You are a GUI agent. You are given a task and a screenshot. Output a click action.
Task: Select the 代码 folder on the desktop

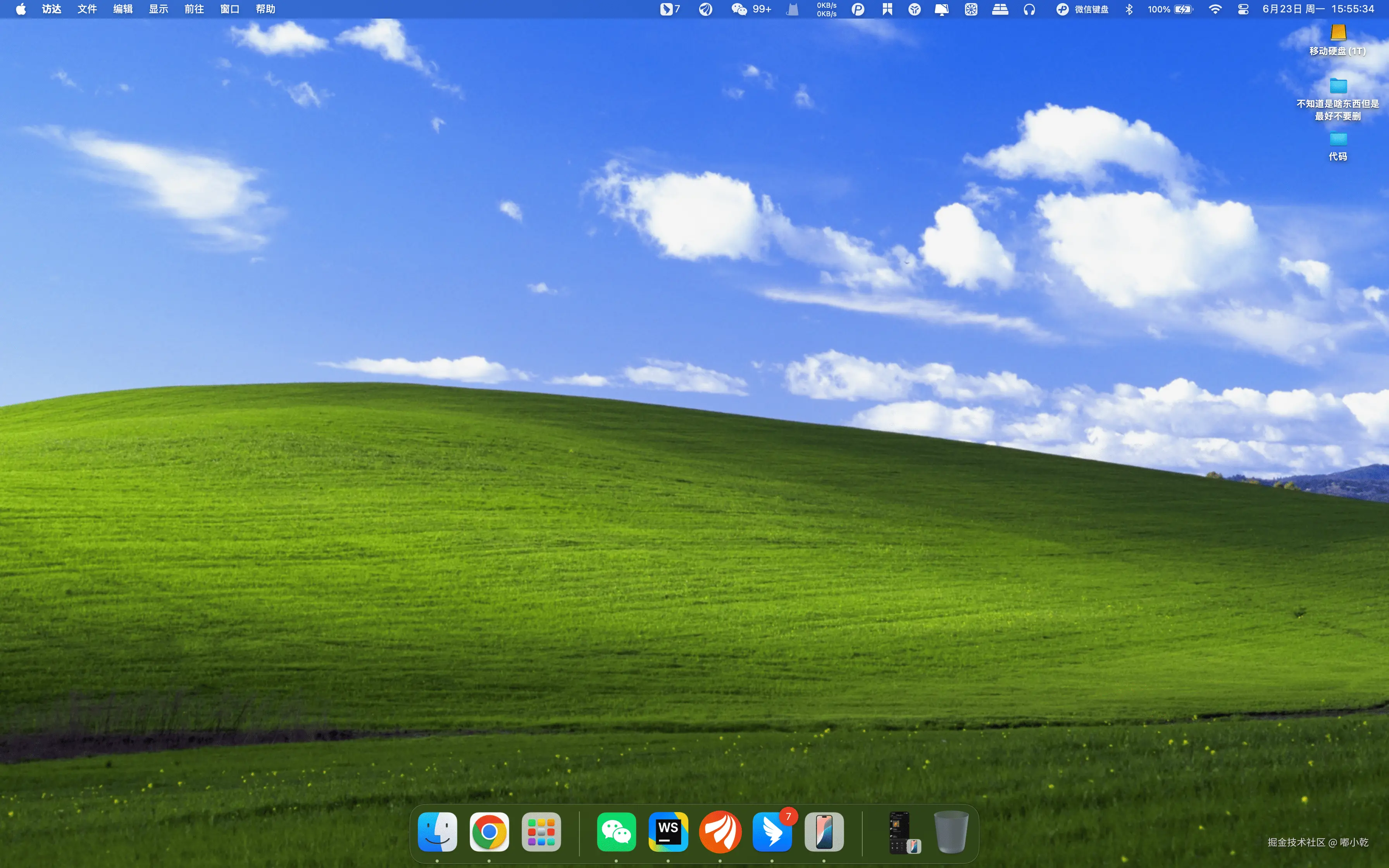coord(1337,139)
